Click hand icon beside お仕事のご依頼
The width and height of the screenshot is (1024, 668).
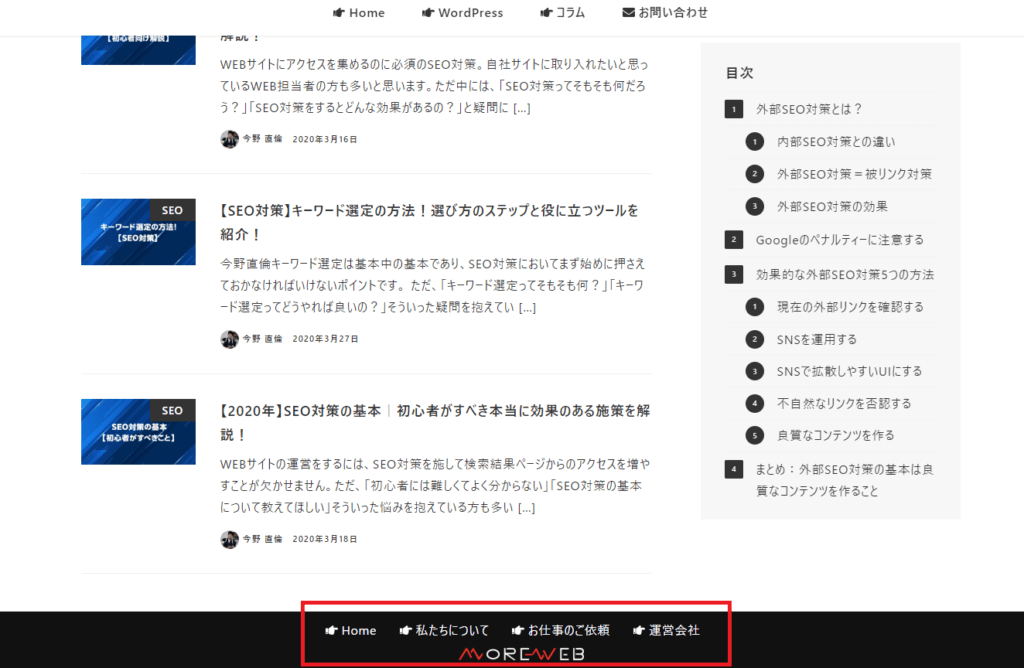point(518,631)
